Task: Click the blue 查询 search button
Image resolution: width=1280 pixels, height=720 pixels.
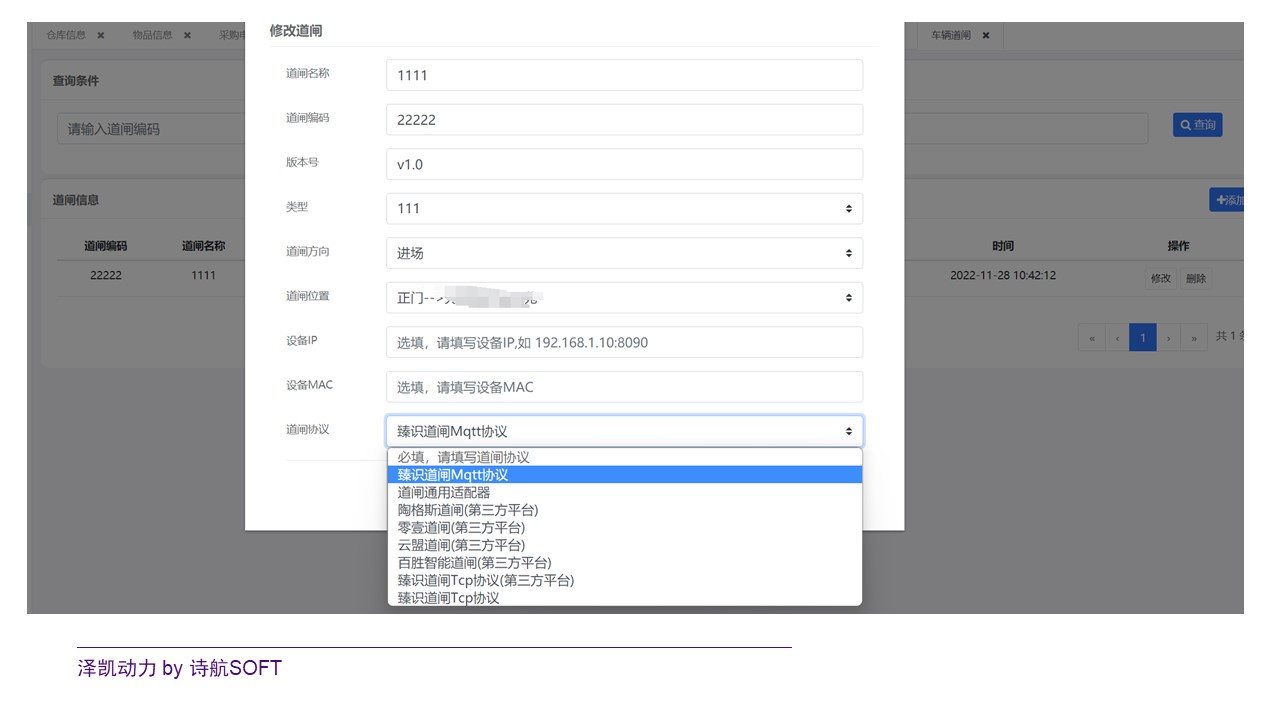Action: (x=1198, y=125)
